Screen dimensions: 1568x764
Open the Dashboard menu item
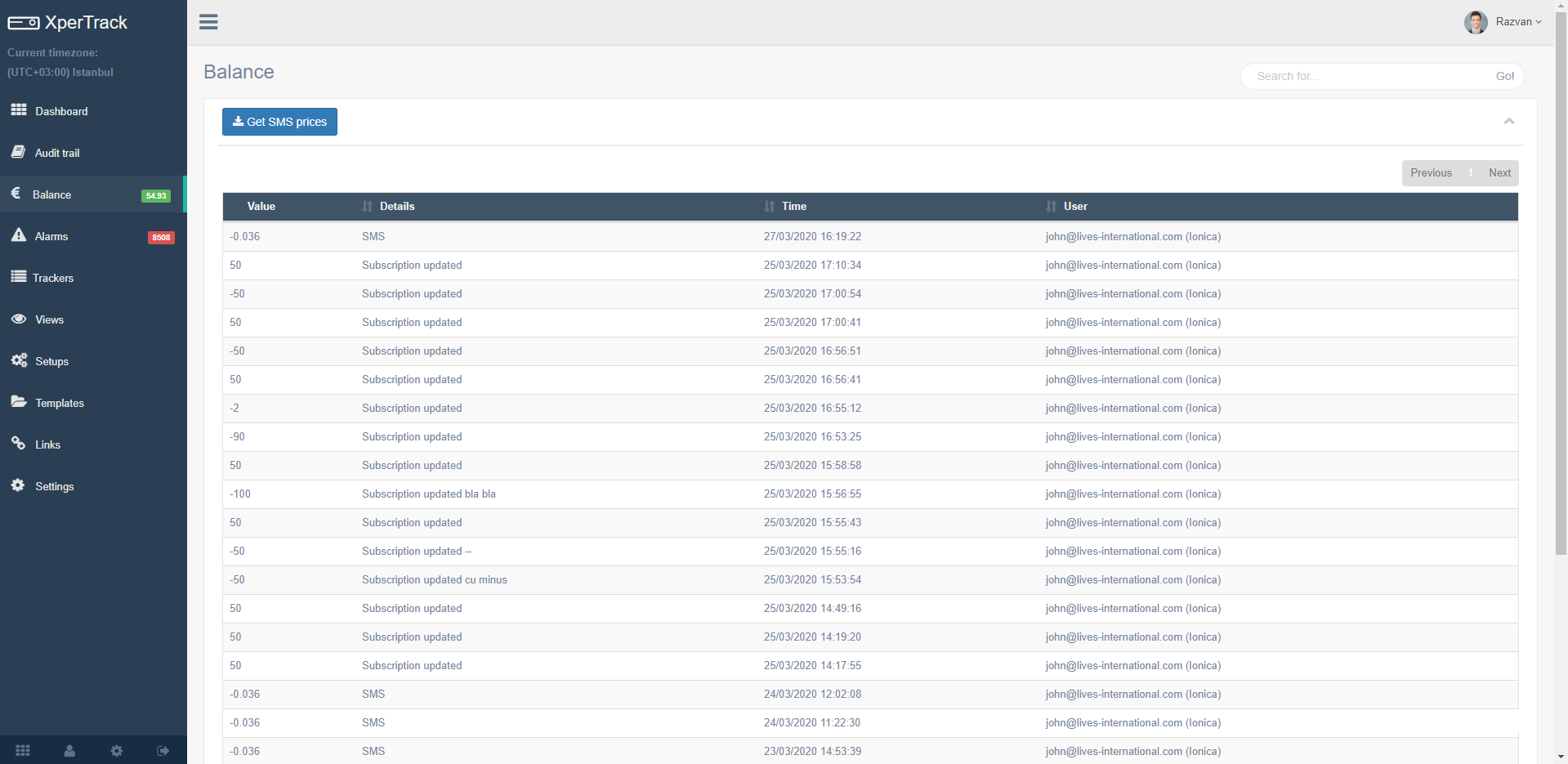(x=61, y=111)
